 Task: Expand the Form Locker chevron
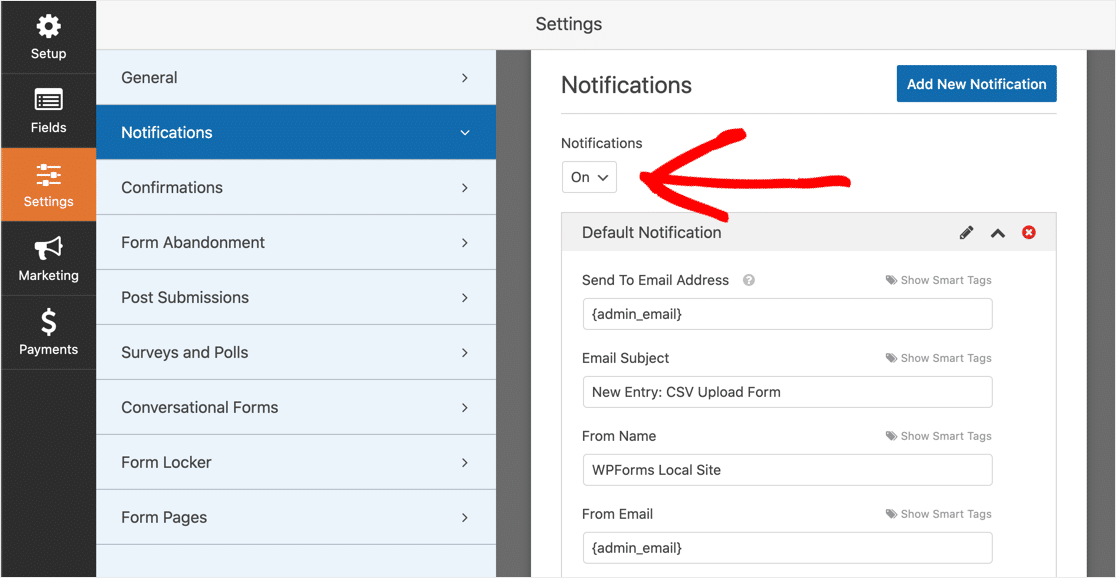point(465,463)
